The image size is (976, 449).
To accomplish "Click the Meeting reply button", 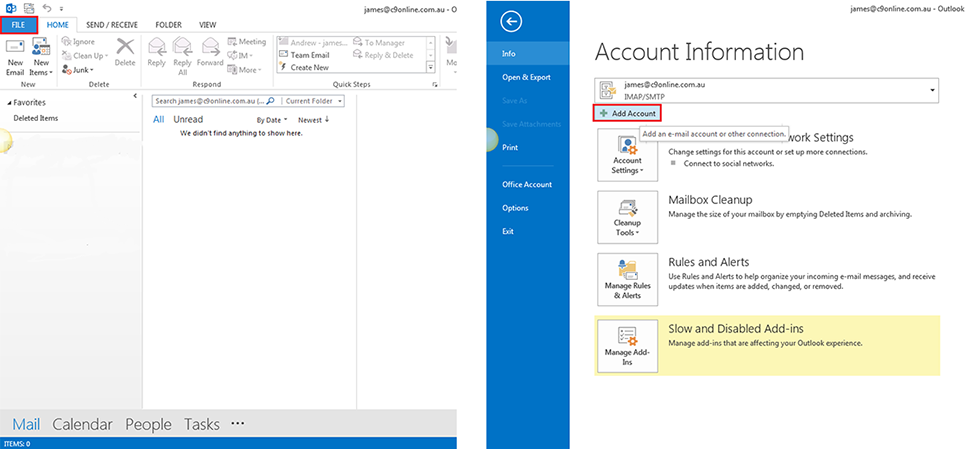I will tap(246, 42).
